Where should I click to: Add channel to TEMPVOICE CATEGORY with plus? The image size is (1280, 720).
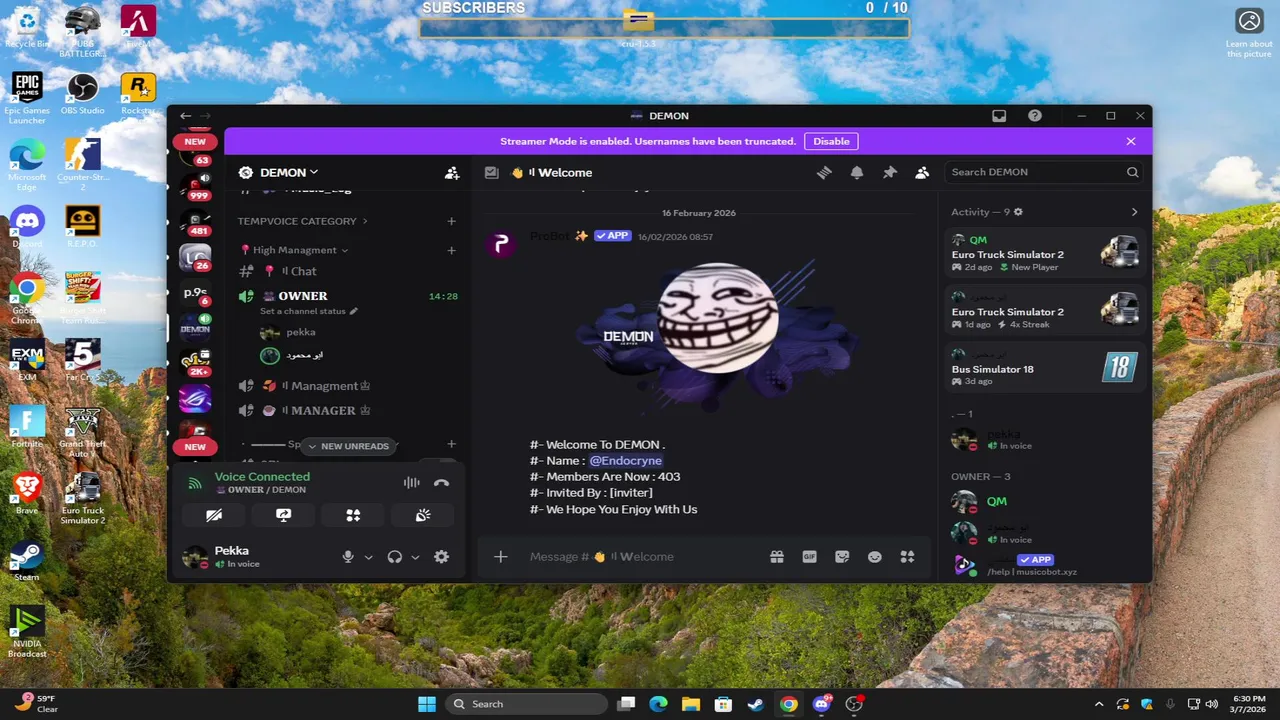pos(451,221)
